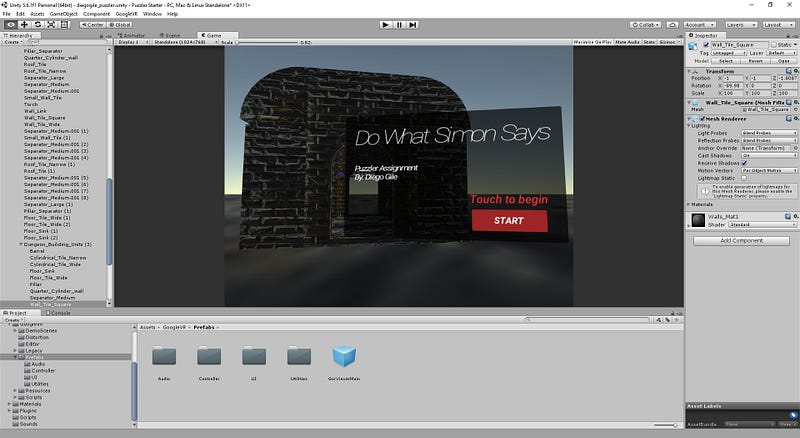
Task: Toggle the Static checkbox in Inspector
Action: point(773,45)
